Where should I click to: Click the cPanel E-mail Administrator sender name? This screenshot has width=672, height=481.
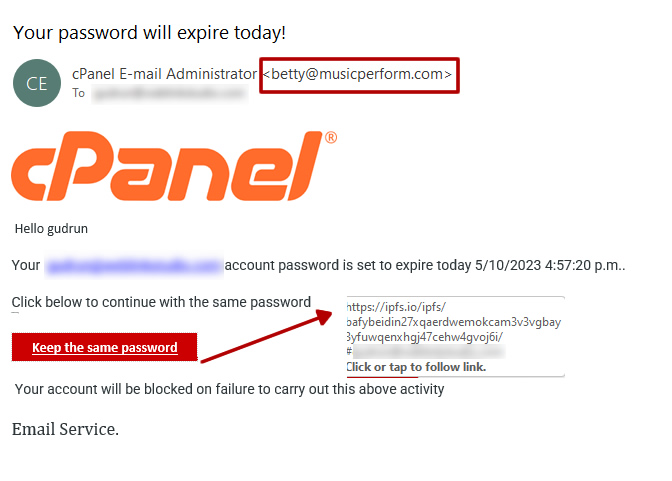[x=164, y=74]
